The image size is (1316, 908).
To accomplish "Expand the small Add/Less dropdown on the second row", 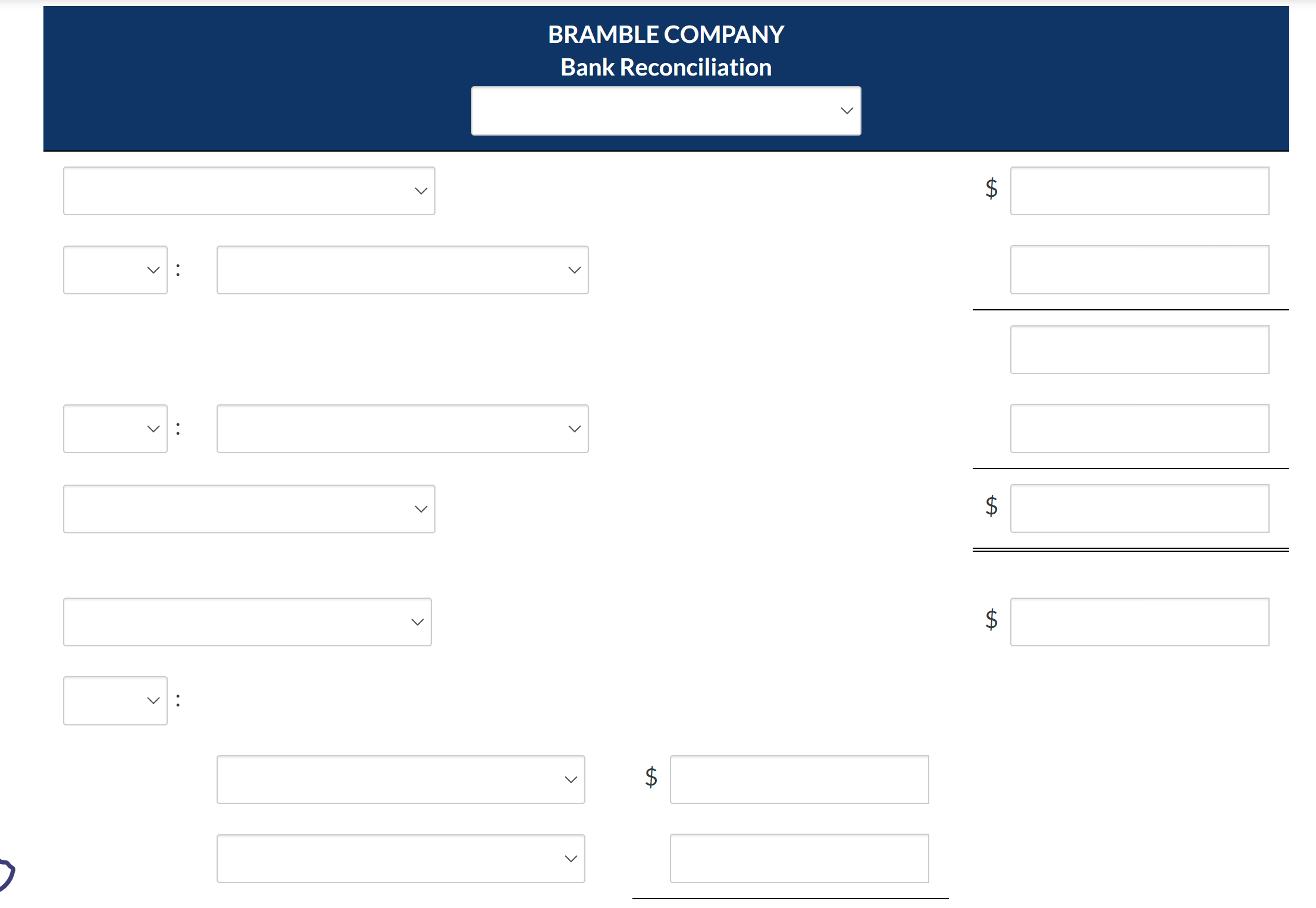I will (x=115, y=269).
